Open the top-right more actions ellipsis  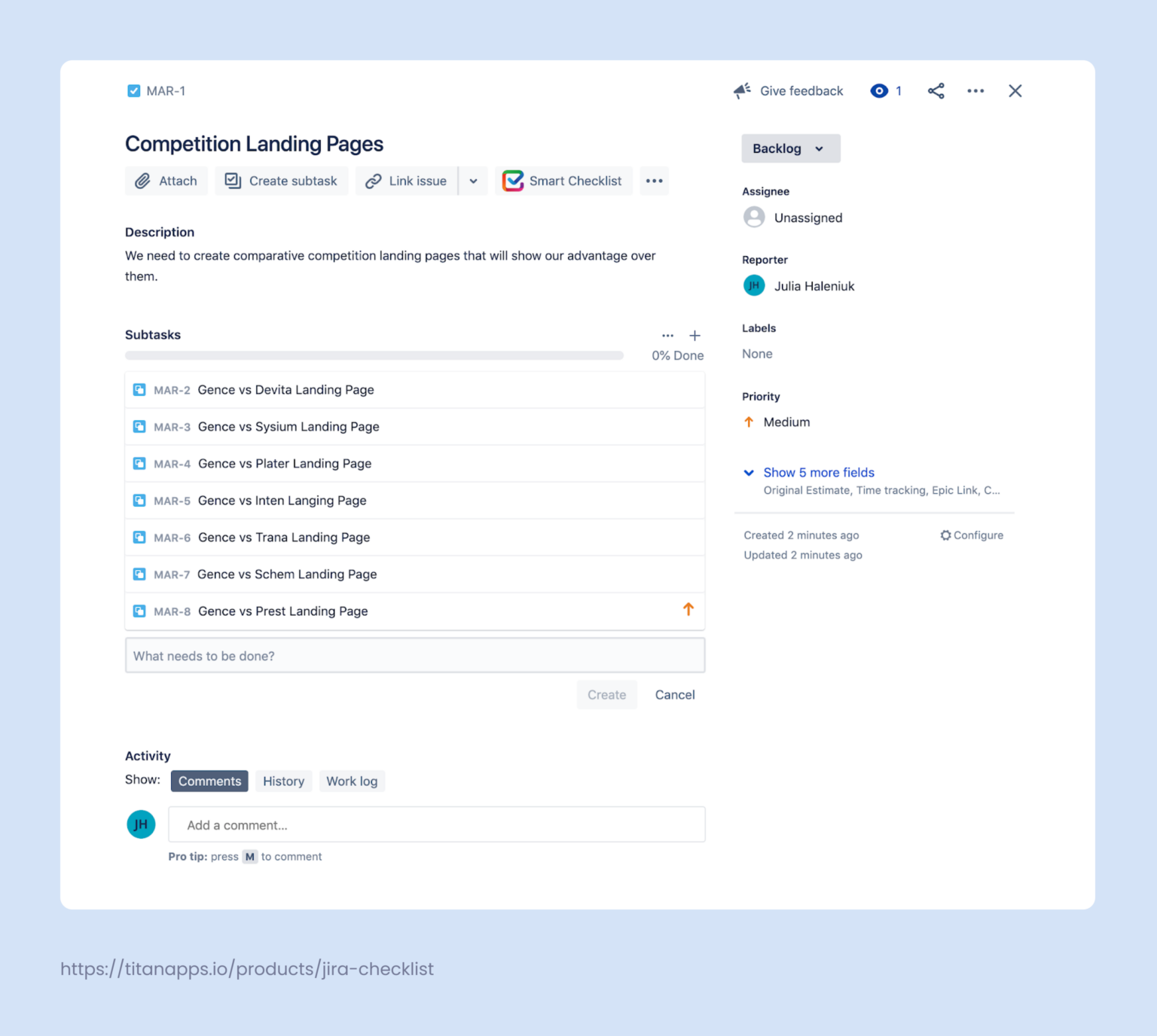click(x=975, y=91)
